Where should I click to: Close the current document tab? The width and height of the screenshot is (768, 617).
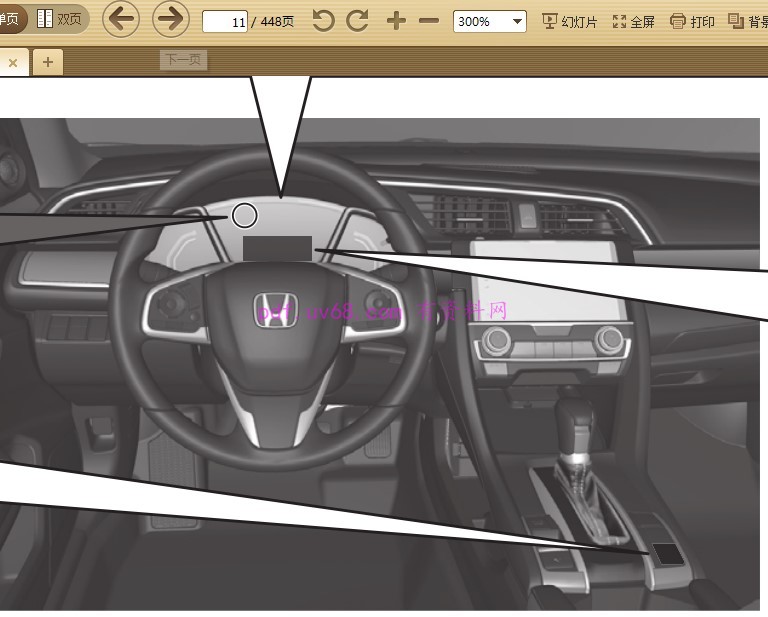point(13,62)
